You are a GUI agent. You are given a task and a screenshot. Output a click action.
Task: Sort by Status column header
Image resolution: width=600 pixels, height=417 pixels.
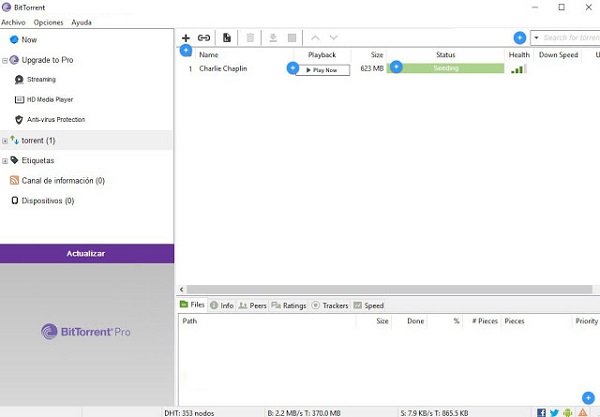click(x=446, y=55)
